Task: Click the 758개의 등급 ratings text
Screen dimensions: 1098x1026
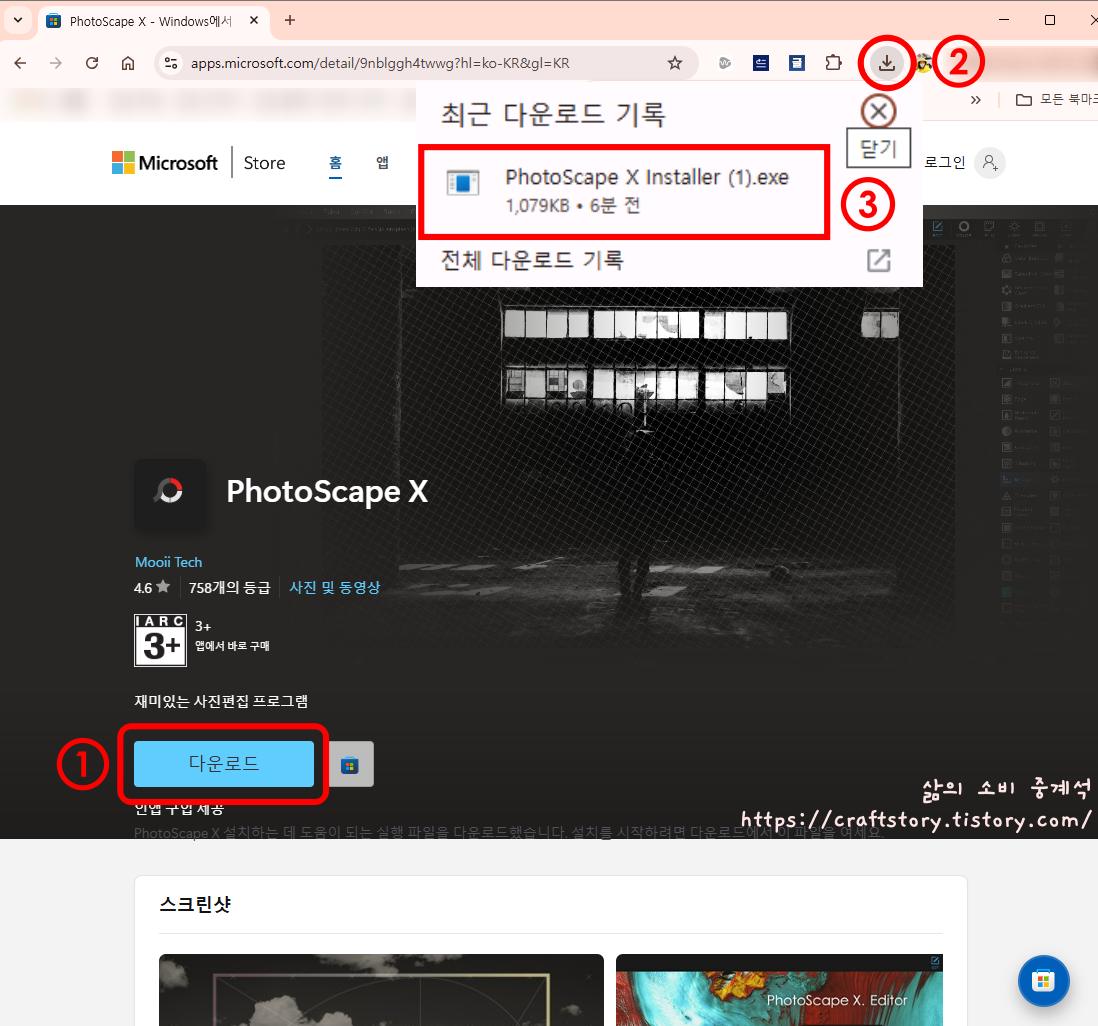Action: point(229,587)
